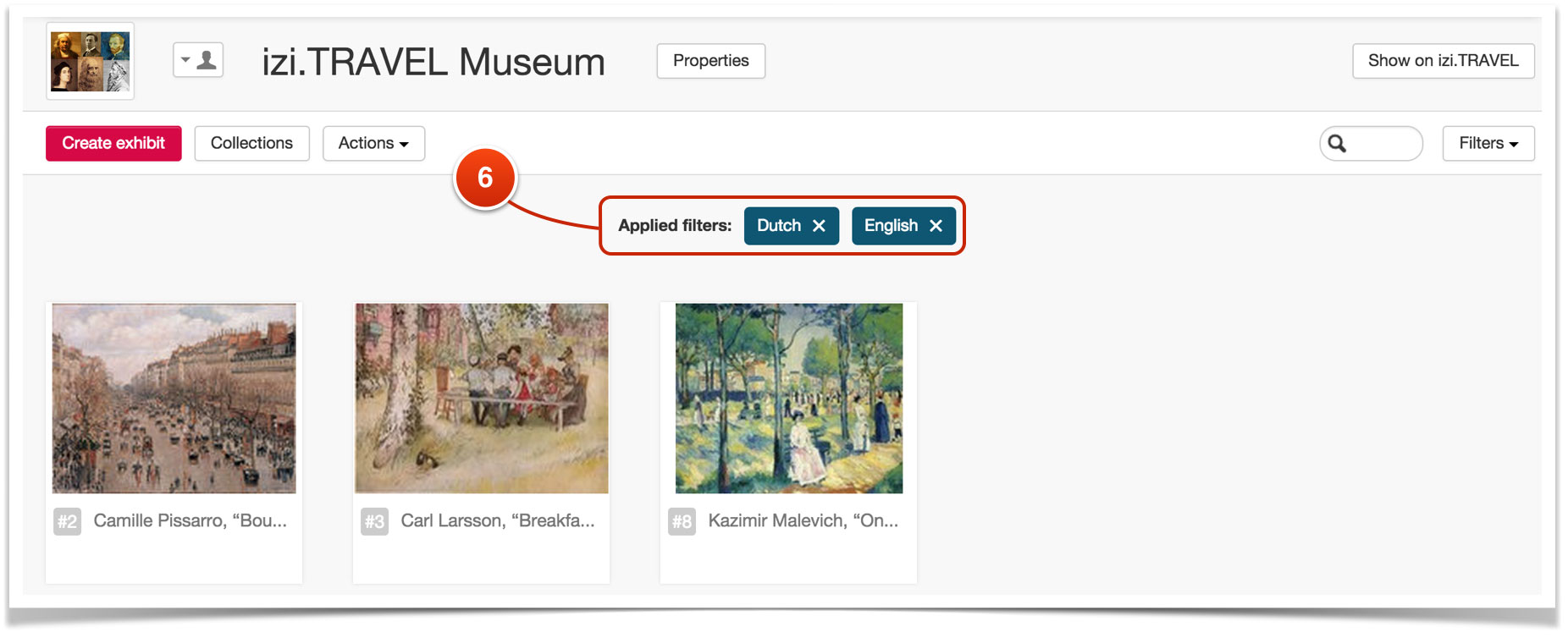Click the #8 exhibit number badge
This screenshot has height=638, width=1568.
coord(682,521)
